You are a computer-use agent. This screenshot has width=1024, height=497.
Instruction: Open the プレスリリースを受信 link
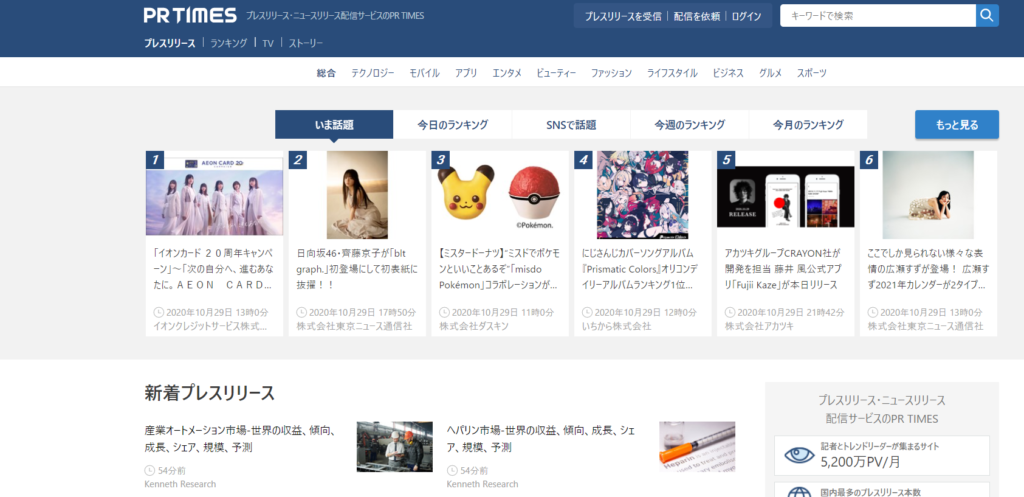pyautogui.click(x=622, y=16)
